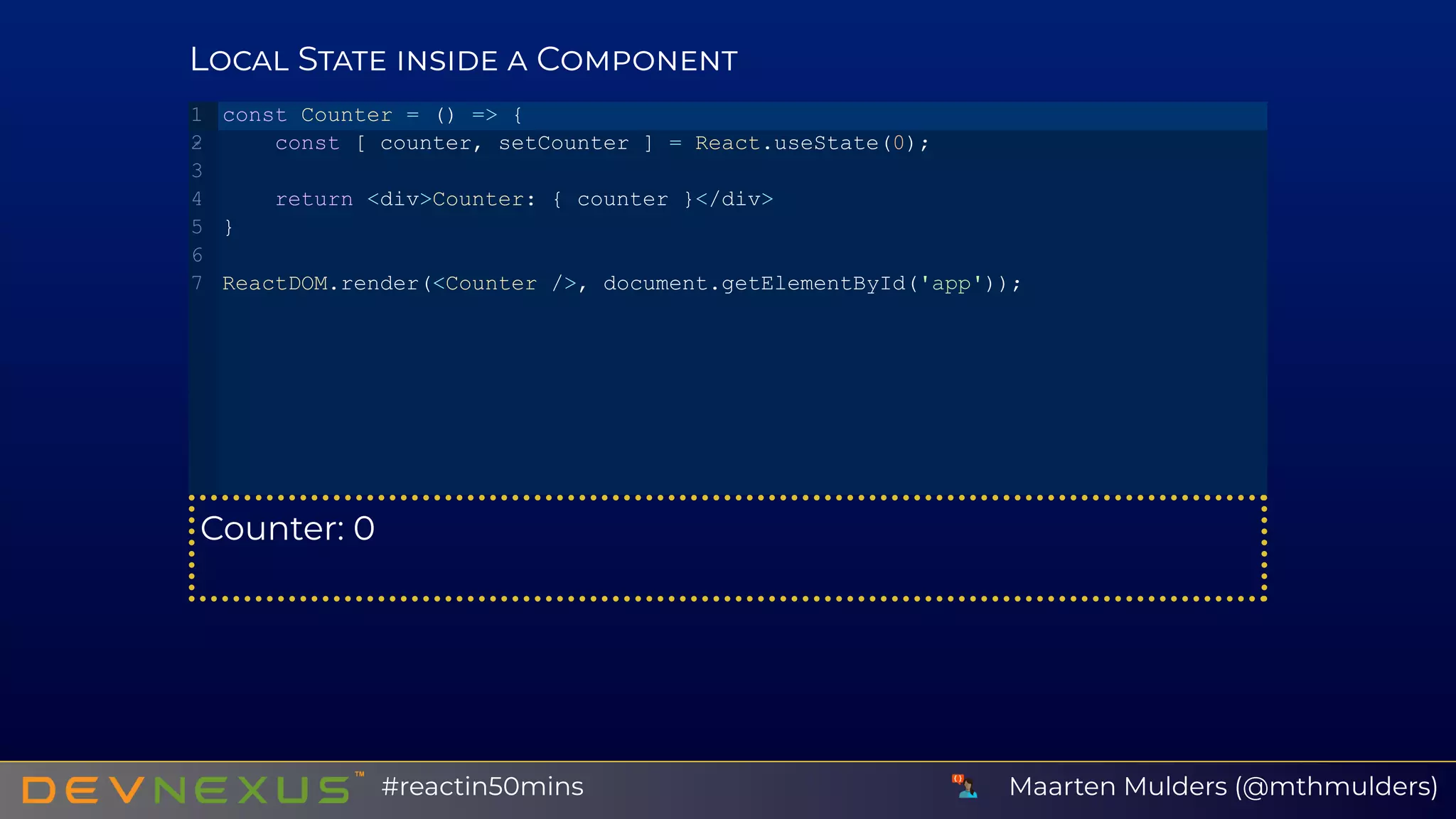Click the DEVNEXUS logo in footer
This screenshot has height=819, width=1456.
pyautogui.click(x=192, y=788)
